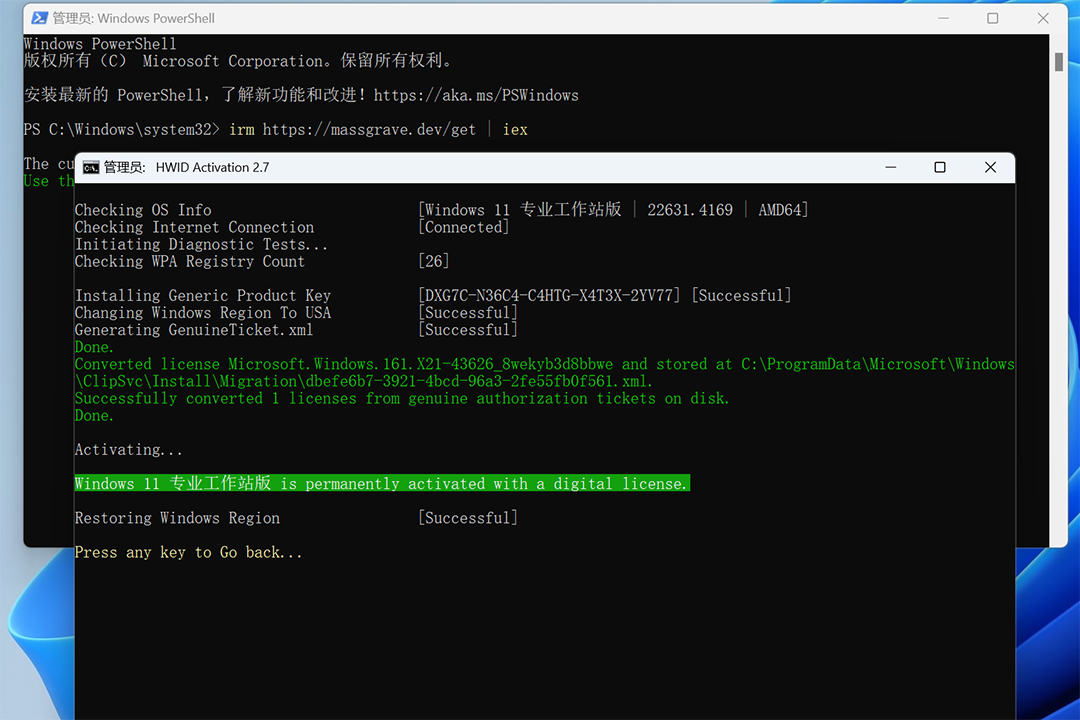Click the Microsoft Corporation copyright line in PowerShell
This screenshot has width=1080, height=720.
coord(238,61)
